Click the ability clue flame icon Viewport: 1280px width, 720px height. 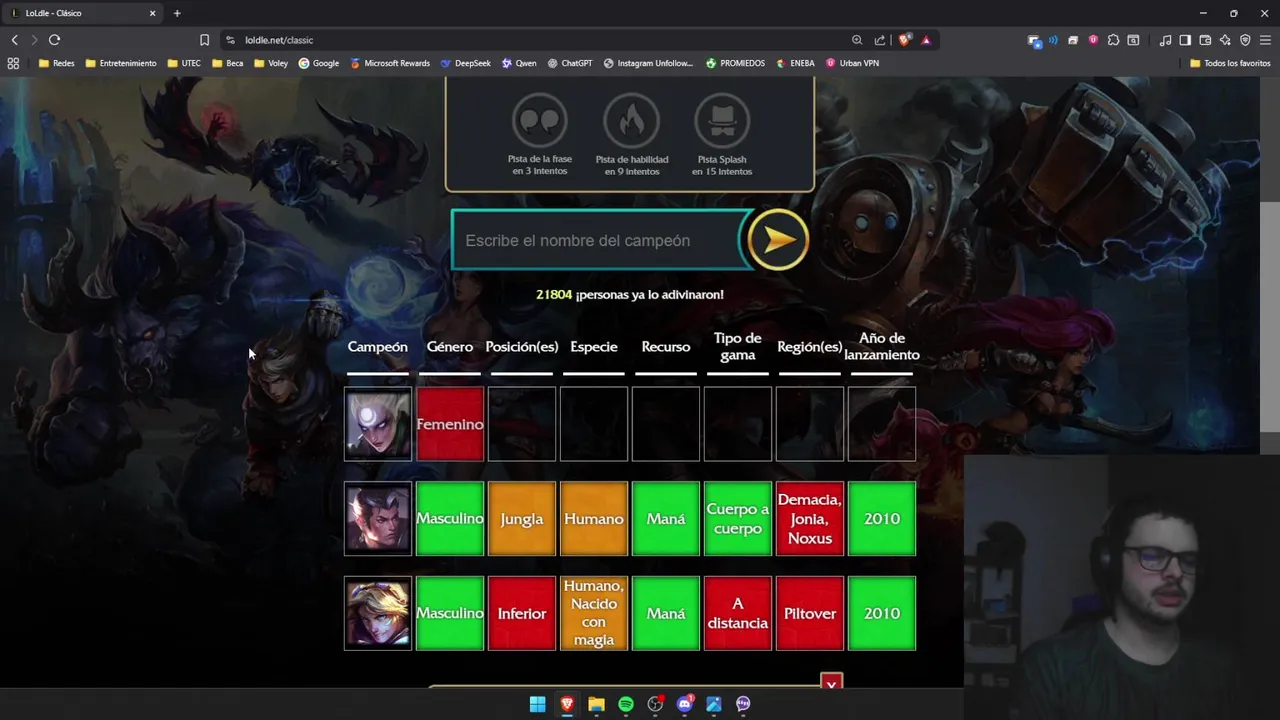pos(631,121)
